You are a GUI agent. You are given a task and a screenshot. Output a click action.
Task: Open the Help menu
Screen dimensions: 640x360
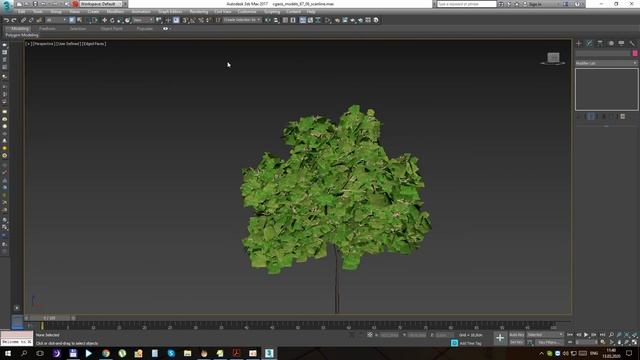311,12
